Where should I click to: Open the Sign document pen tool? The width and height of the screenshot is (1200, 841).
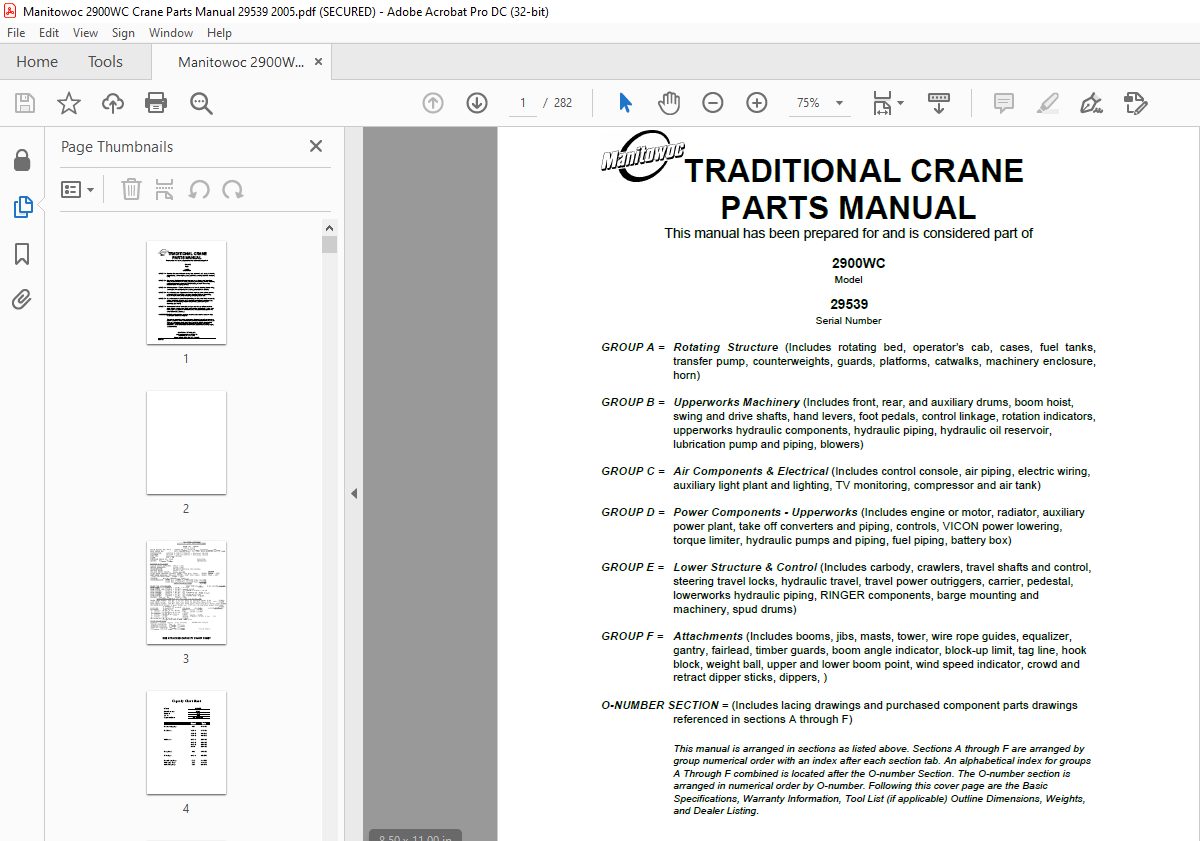click(1091, 103)
